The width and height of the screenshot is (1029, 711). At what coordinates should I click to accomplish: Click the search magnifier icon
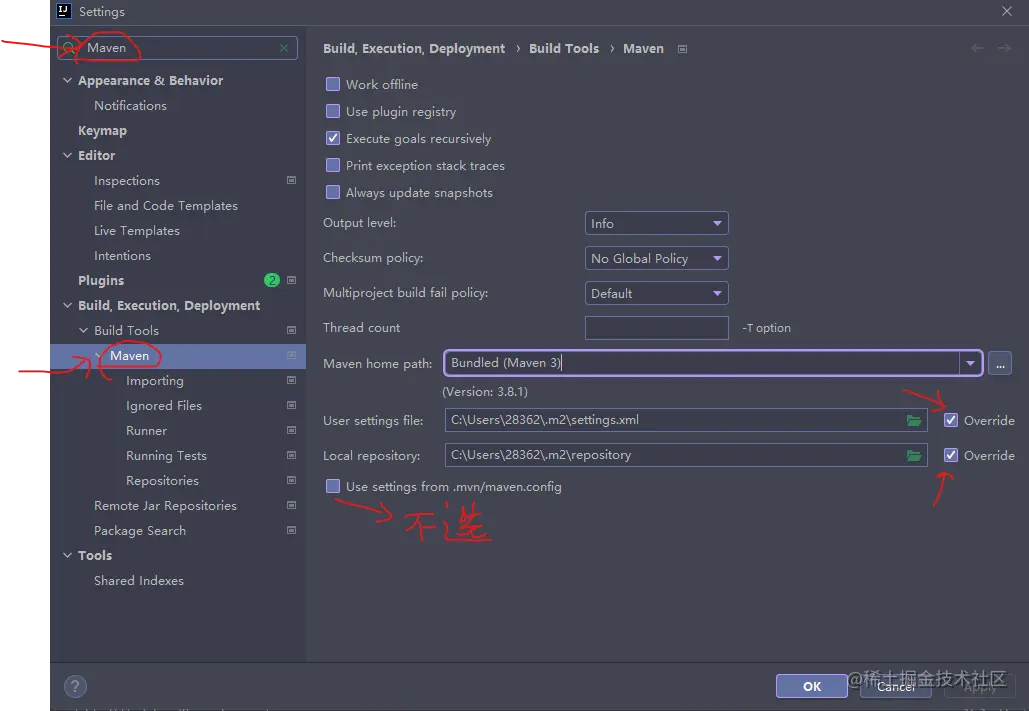[x=69, y=48]
